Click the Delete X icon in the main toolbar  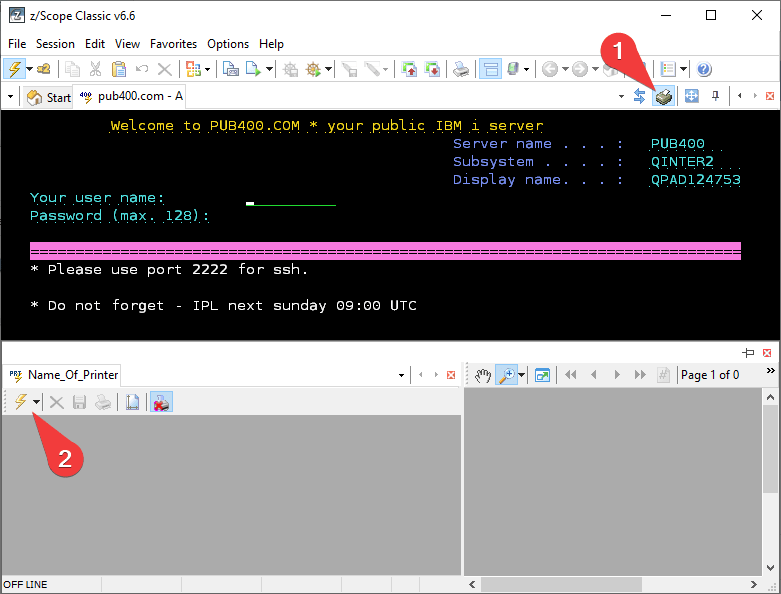point(164,69)
